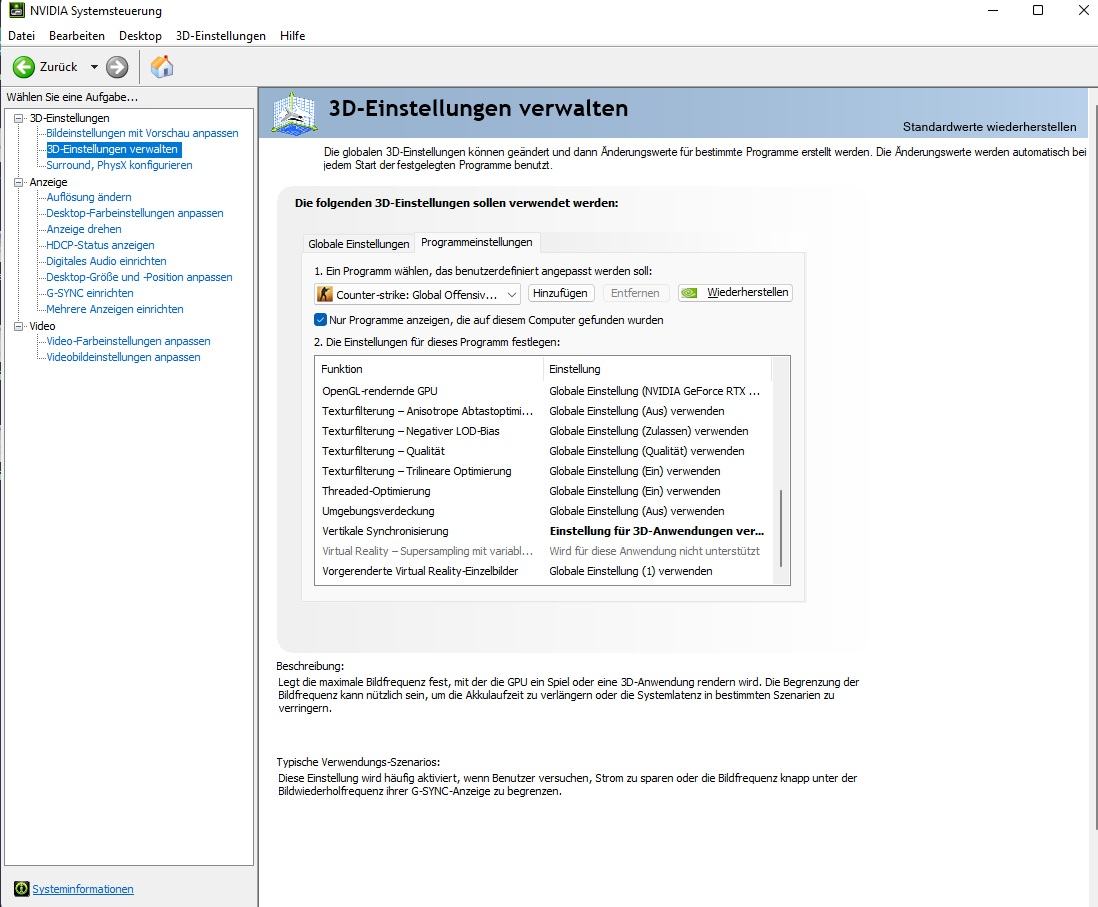Collapse the Anzeige tree node

[x=19, y=182]
